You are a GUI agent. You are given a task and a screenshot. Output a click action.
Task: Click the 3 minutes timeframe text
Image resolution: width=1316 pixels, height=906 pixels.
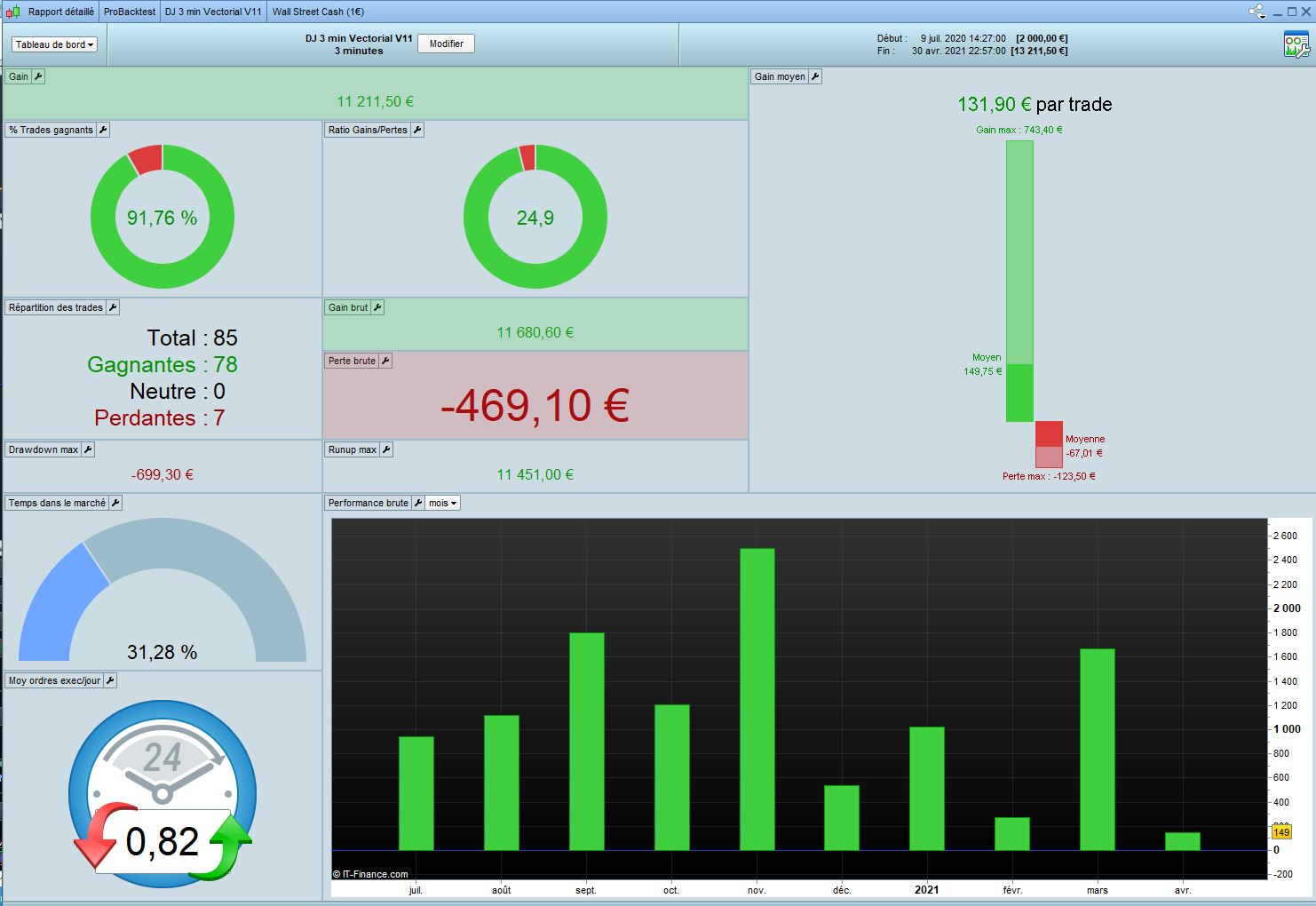(359, 51)
